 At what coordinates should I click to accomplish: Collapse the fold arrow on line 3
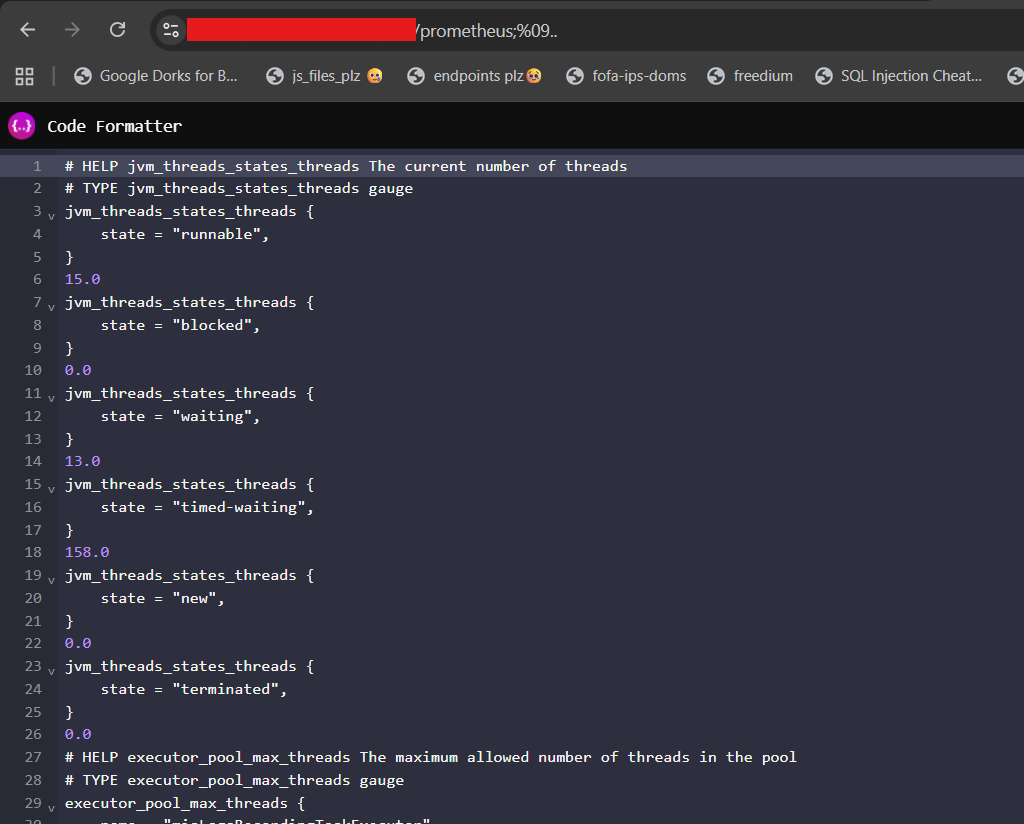coord(52,215)
